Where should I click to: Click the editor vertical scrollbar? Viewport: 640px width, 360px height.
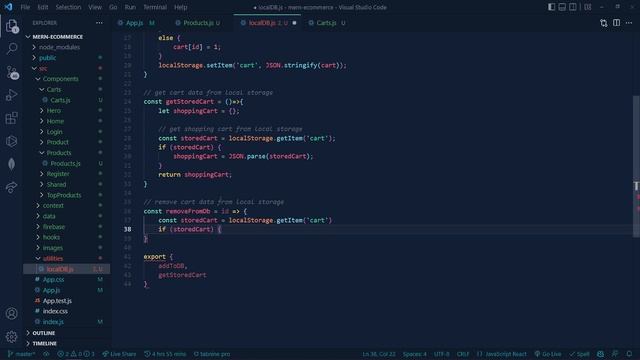(x=636, y=166)
